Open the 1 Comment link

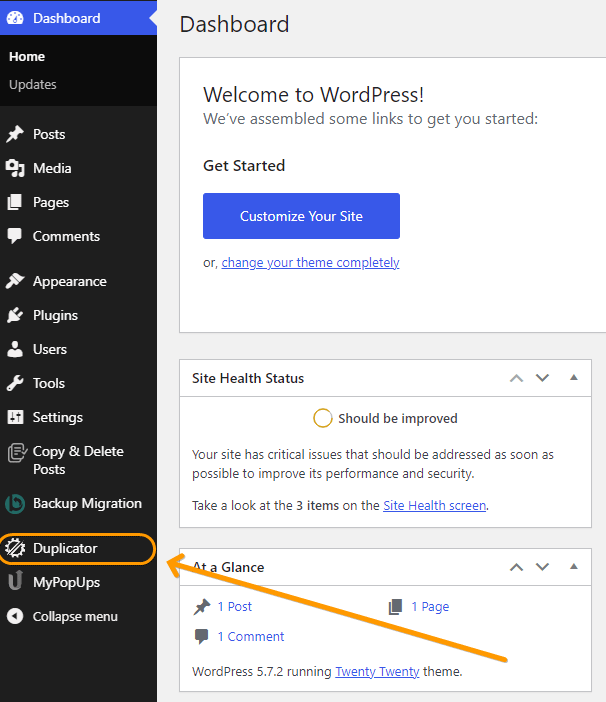pyautogui.click(x=250, y=636)
